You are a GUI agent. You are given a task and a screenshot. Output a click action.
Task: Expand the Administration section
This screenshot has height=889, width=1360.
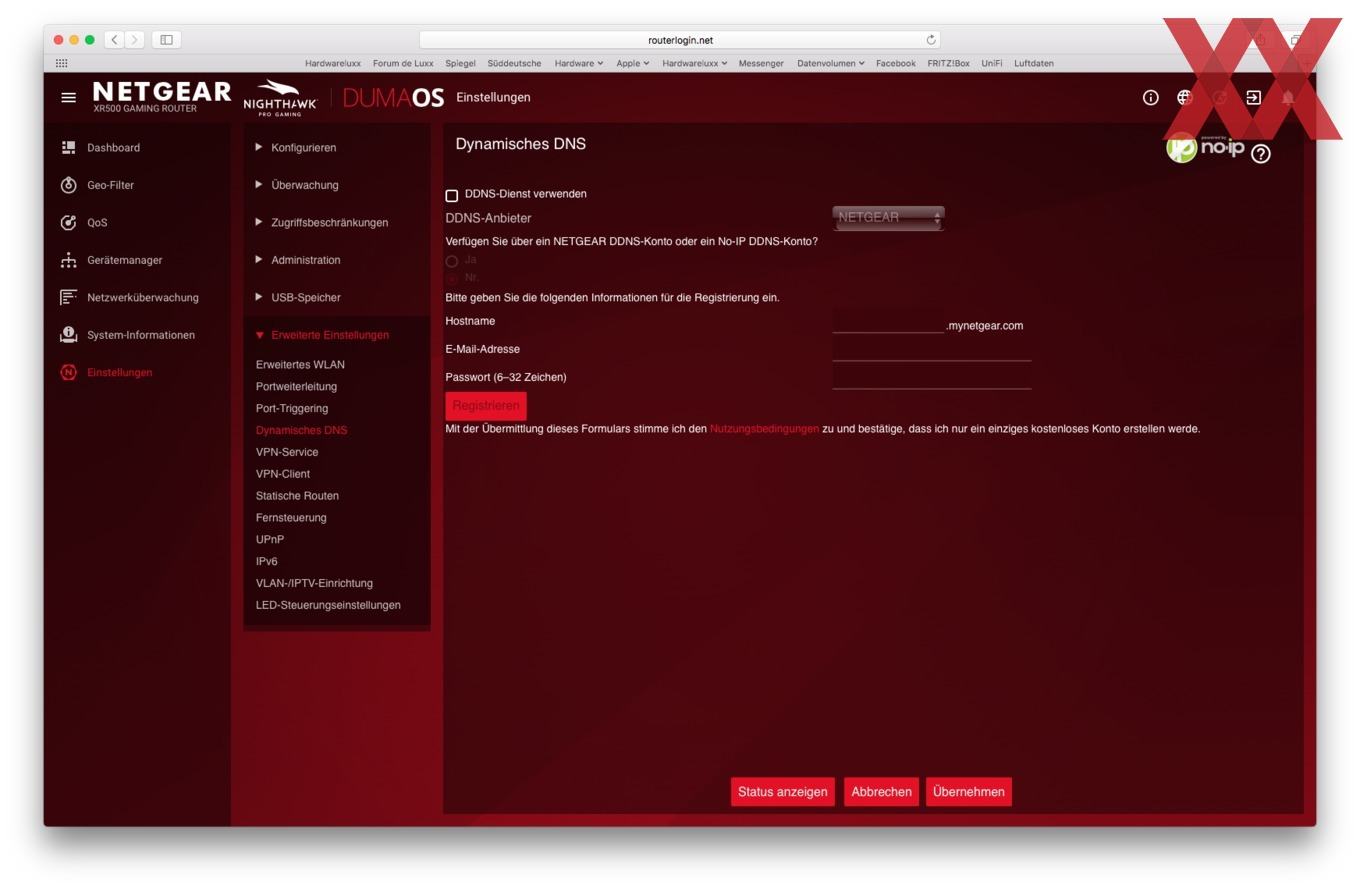click(x=298, y=260)
